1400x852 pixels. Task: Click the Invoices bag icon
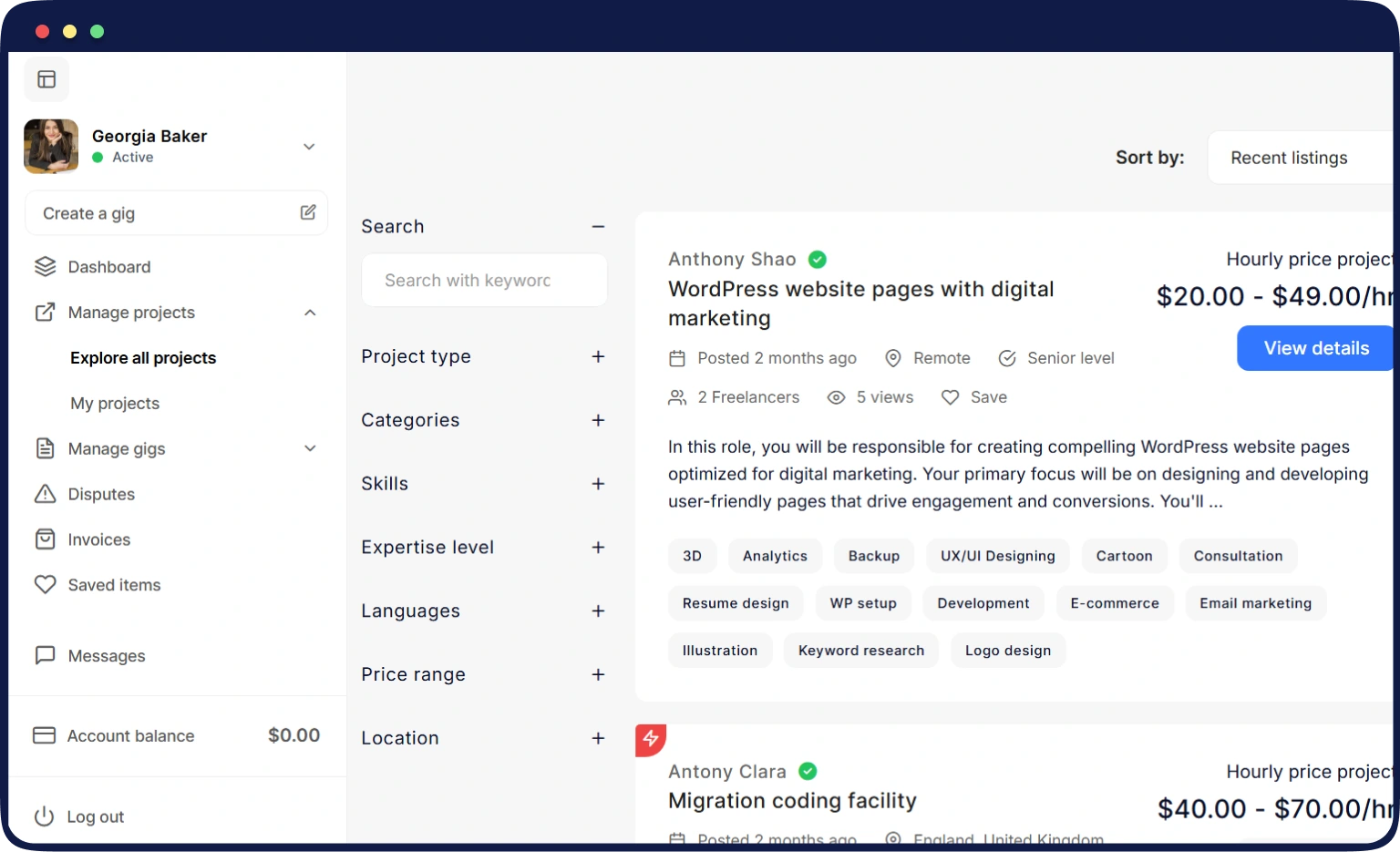pyautogui.click(x=45, y=539)
